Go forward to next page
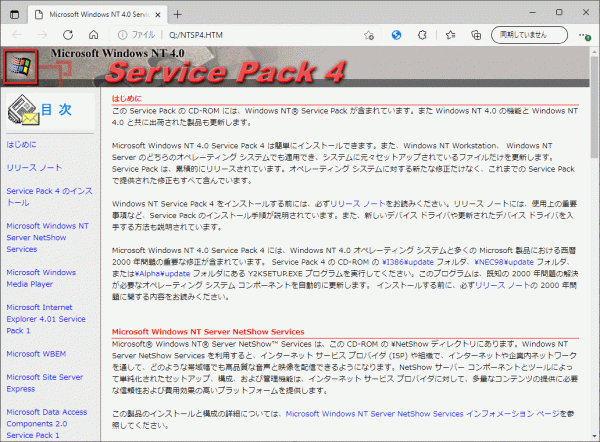The image size is (600, 442). click(x=42, y=35)
